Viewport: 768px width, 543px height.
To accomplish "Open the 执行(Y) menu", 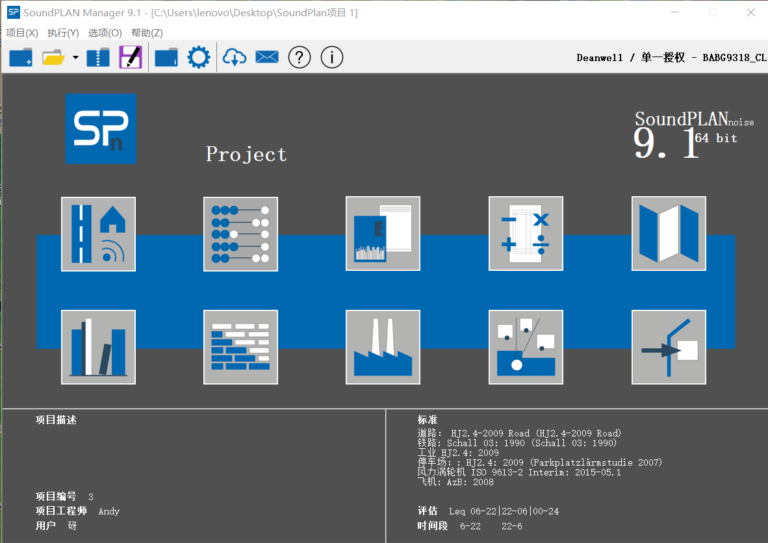I will (63, 33).
